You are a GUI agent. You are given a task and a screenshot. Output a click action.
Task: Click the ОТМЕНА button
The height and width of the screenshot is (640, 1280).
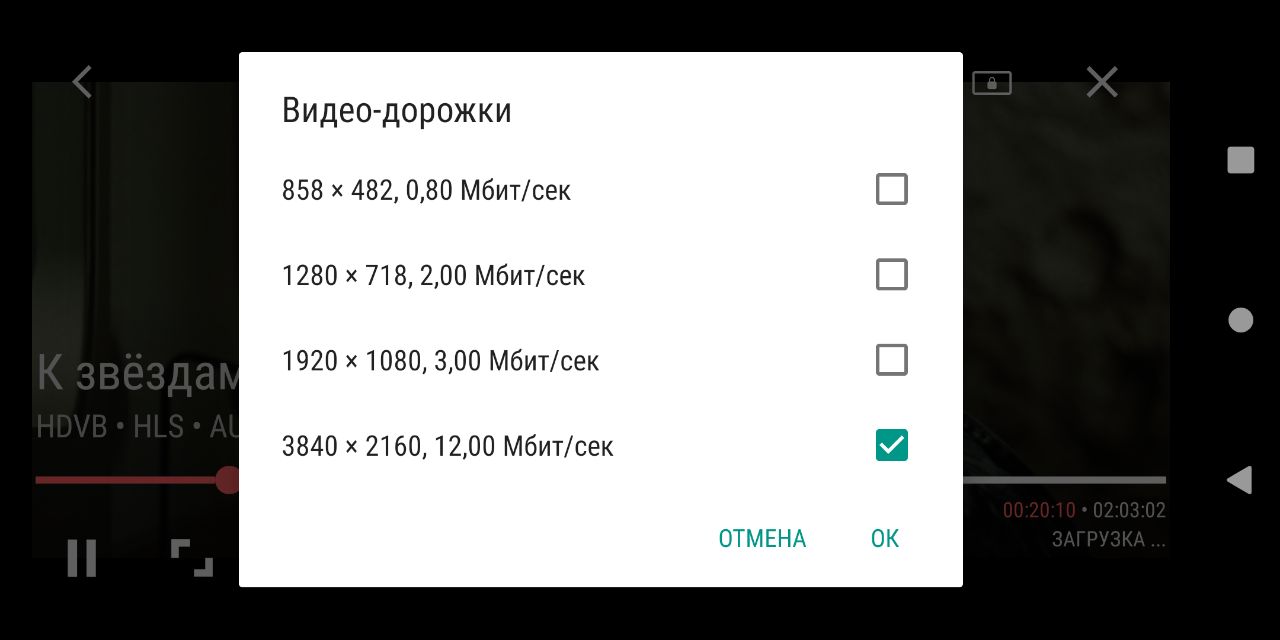(x=762, y=539)
